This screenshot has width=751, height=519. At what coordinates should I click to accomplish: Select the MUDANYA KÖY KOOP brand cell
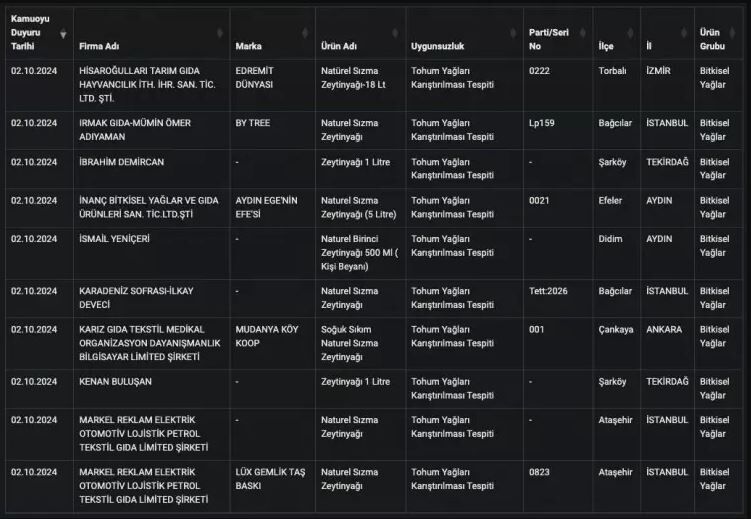pos(268,336)
